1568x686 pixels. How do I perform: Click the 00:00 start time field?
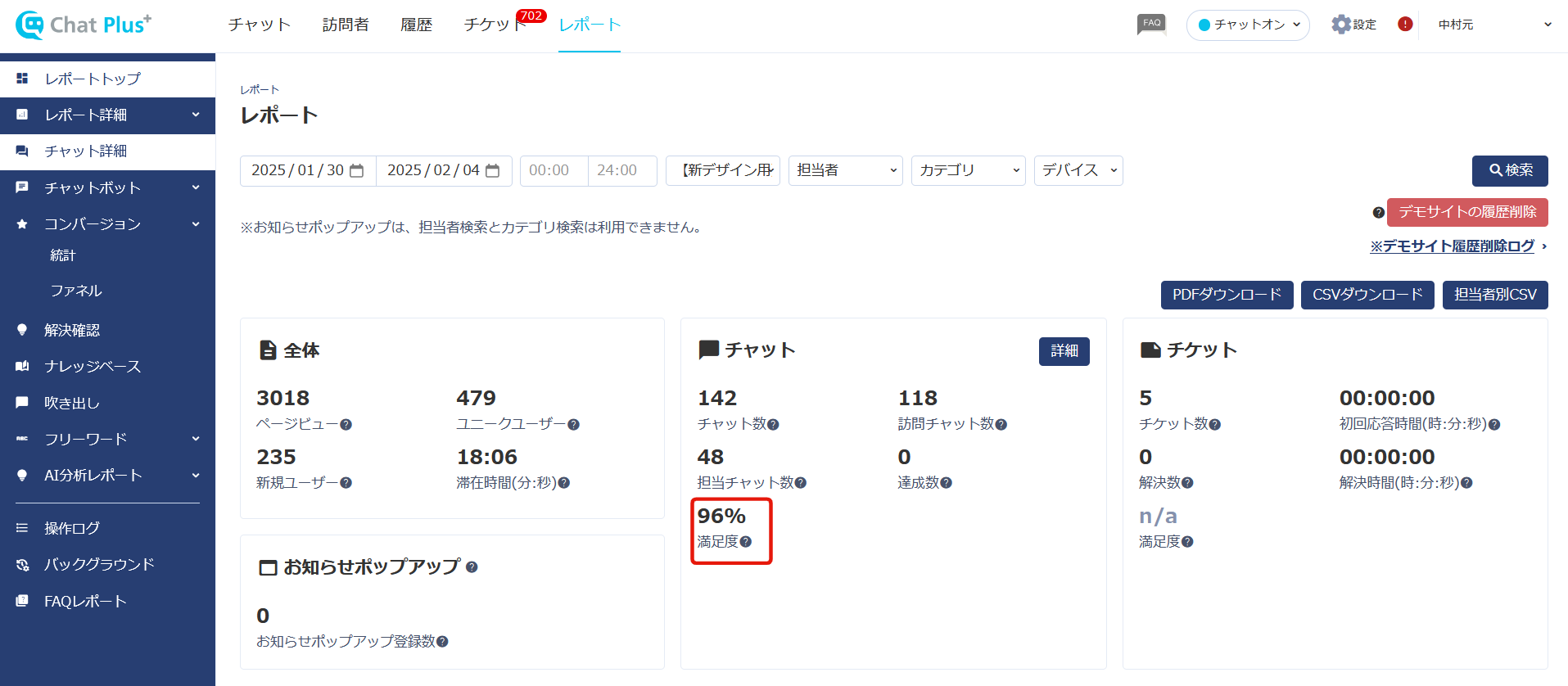pos(554,170)
